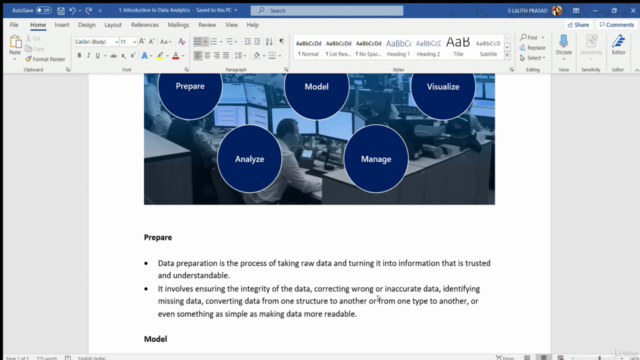The image size is (640, 360).
Task: Toggle Show/Hide paragraph marks
Action: 281,42
